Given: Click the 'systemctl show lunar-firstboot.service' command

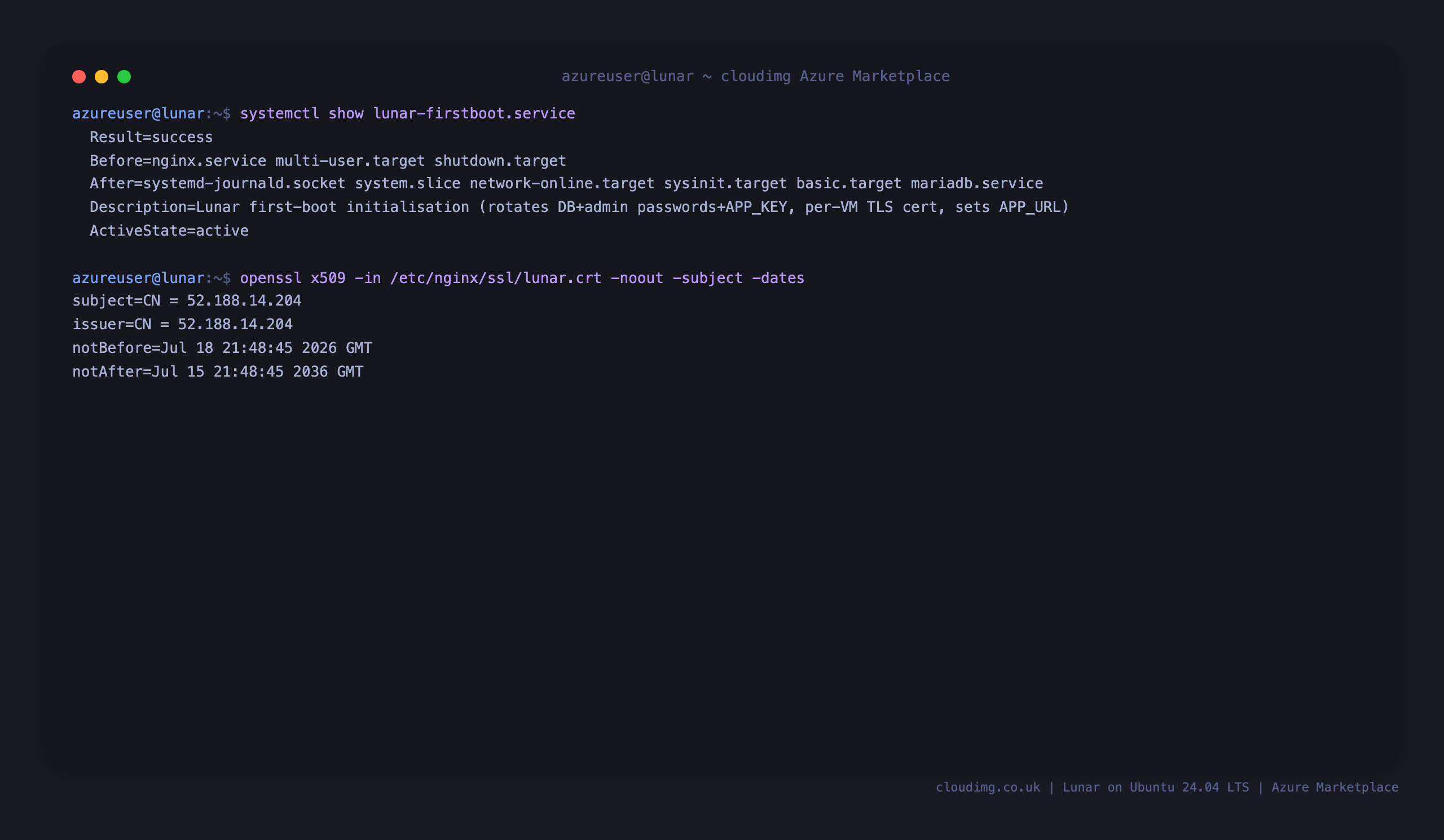Looking at the screenshot, I should pyautogui.click(x=407, y=113).
